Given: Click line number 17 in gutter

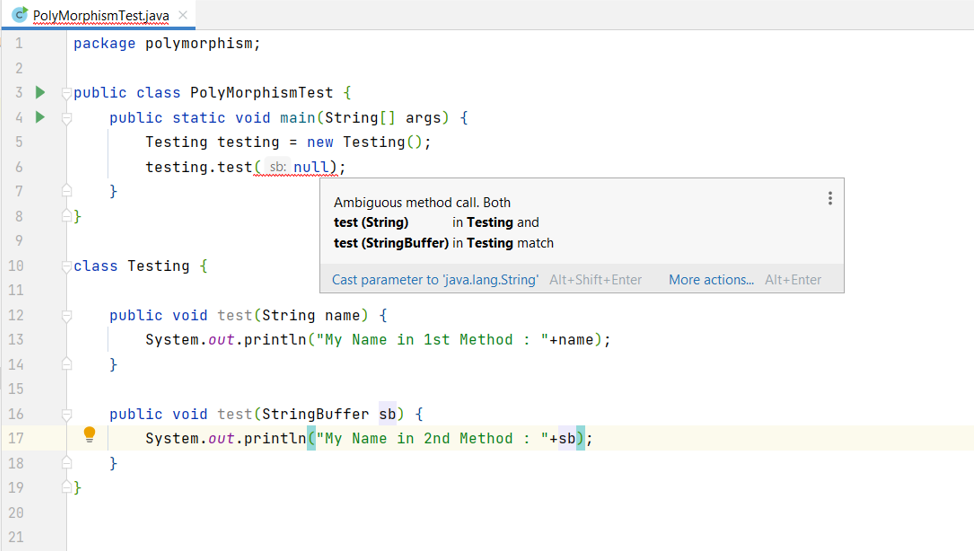Looking at the screenshot, I should coord(16,439).
